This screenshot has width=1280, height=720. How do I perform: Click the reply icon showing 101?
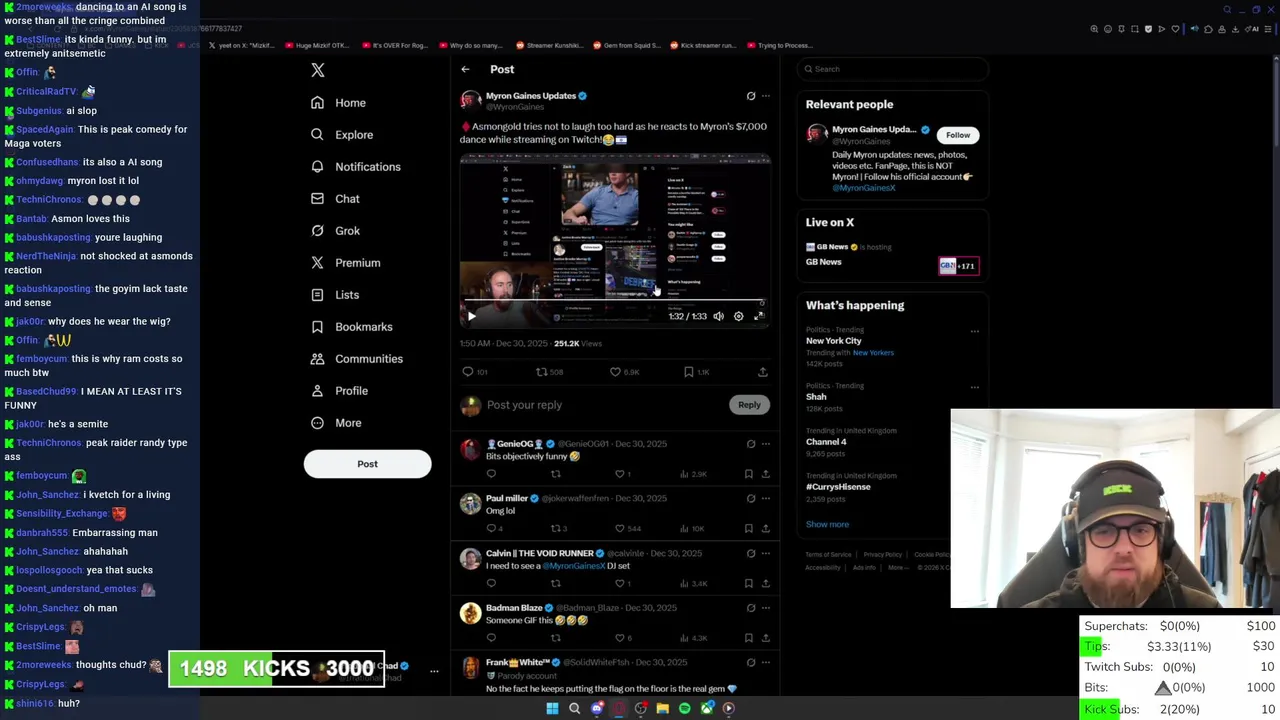[474, 372]
